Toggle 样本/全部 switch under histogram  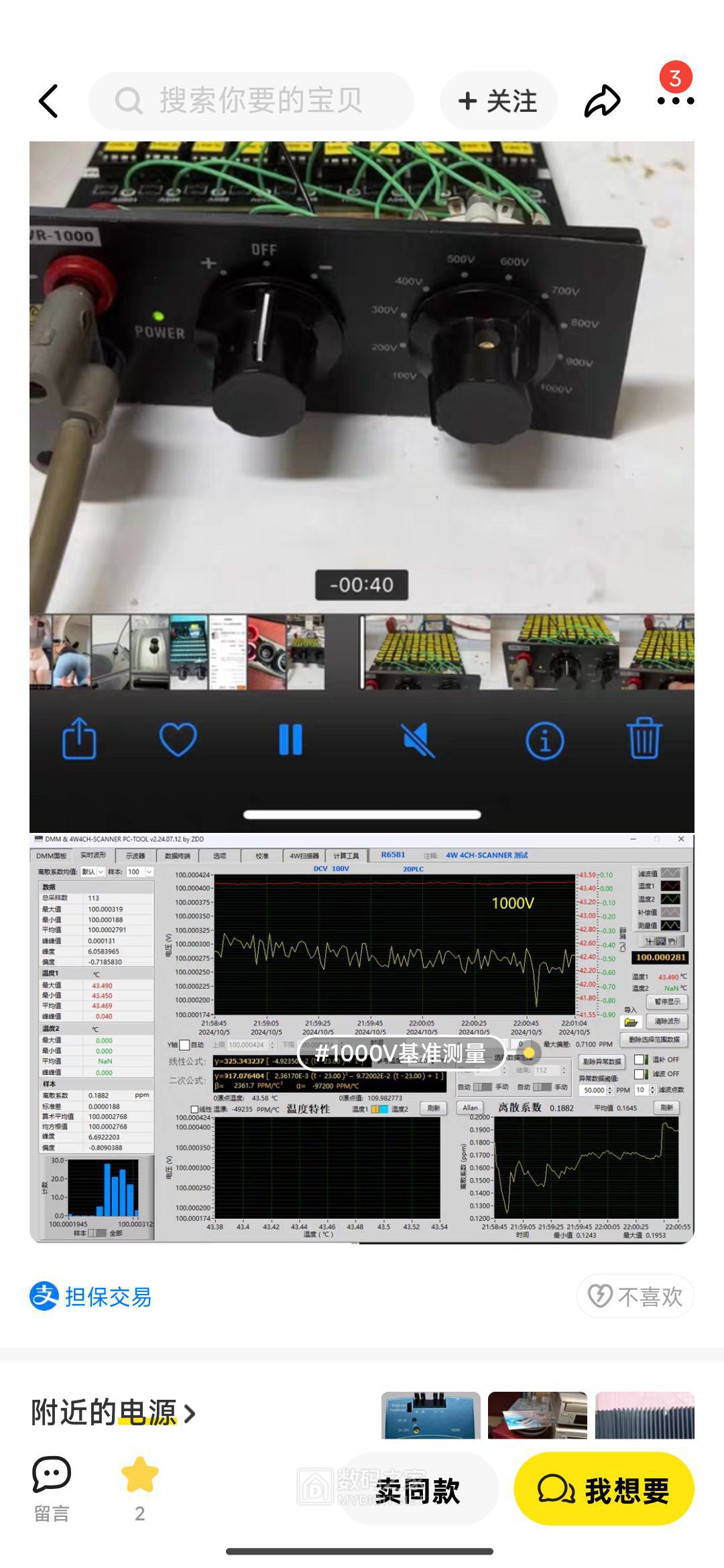[98, 1233]
